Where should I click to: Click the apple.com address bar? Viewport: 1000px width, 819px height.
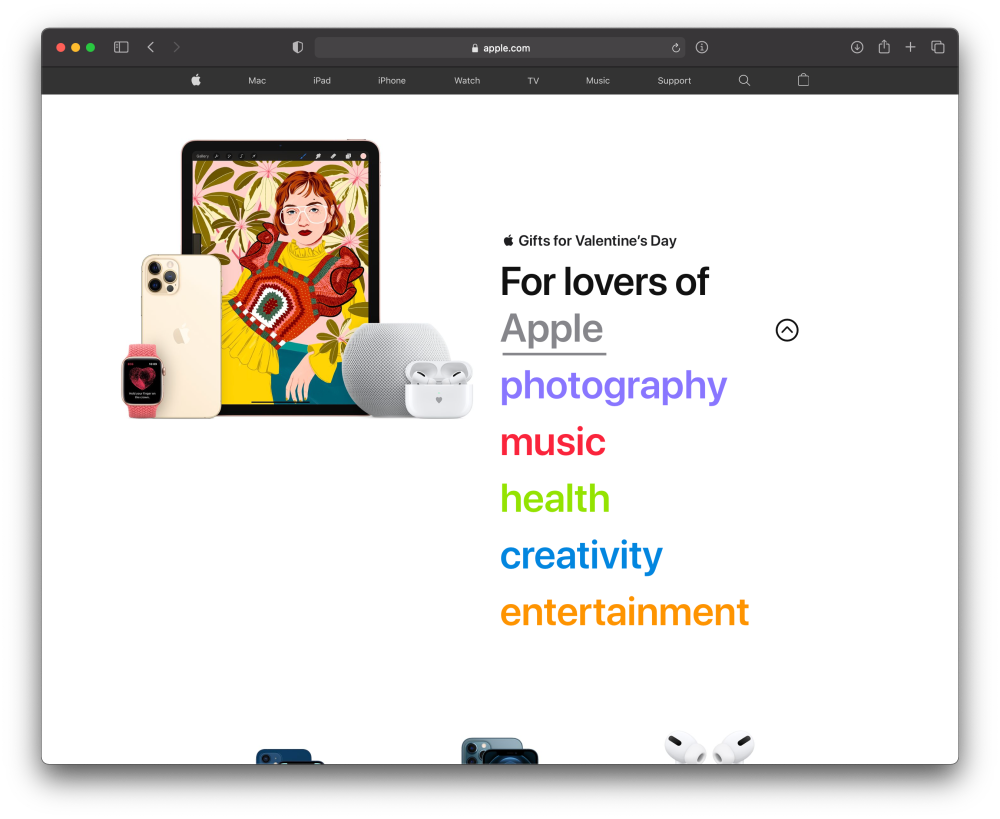click(x=500, y=48)
